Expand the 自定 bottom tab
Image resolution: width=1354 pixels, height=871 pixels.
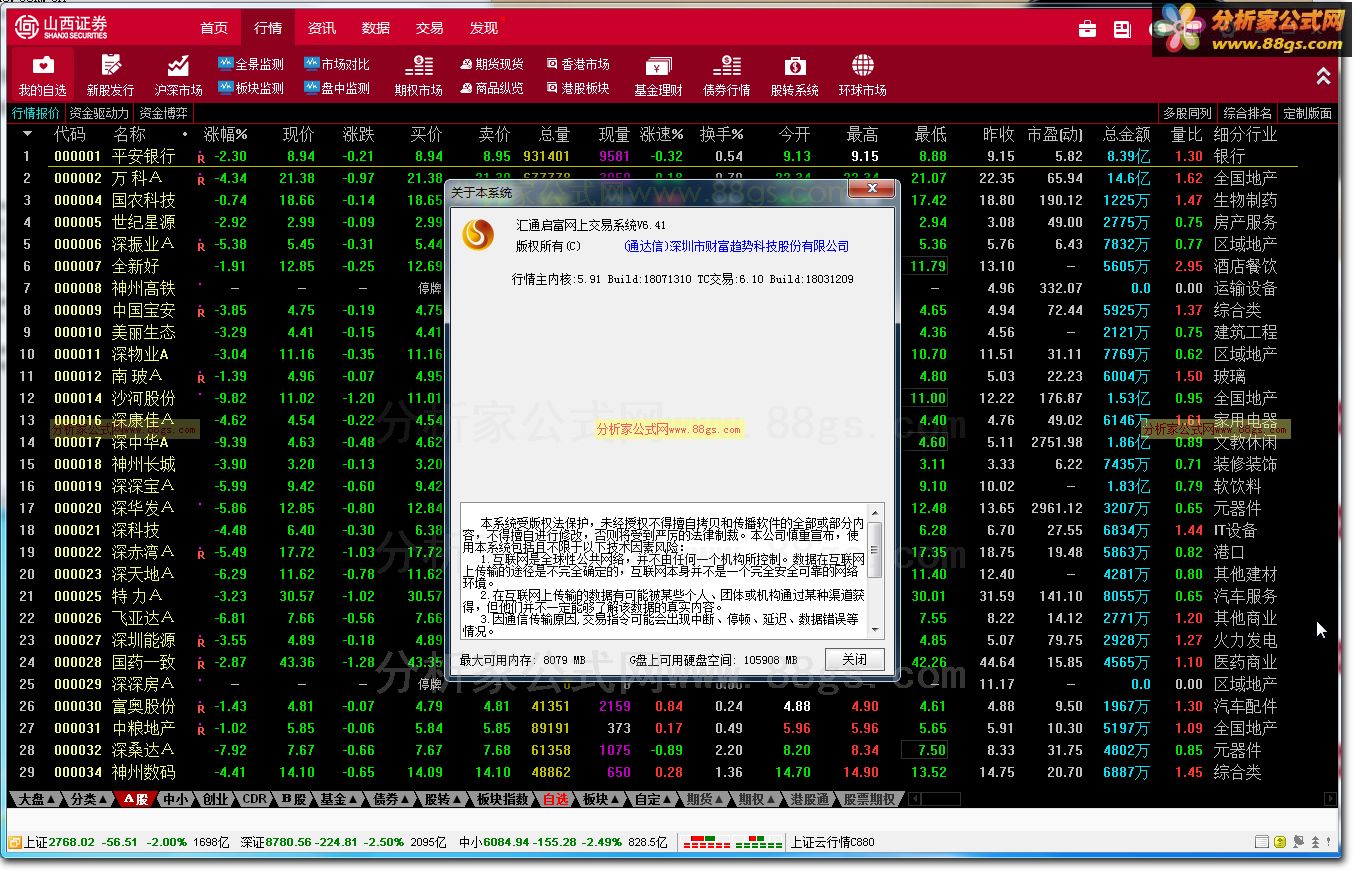point(653,799)
